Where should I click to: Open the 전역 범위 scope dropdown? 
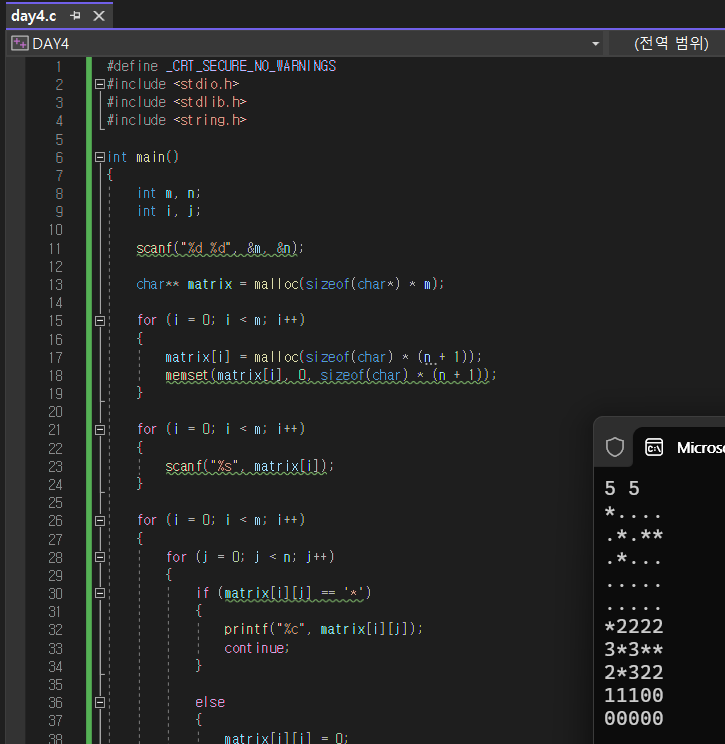tap(671, 44)
